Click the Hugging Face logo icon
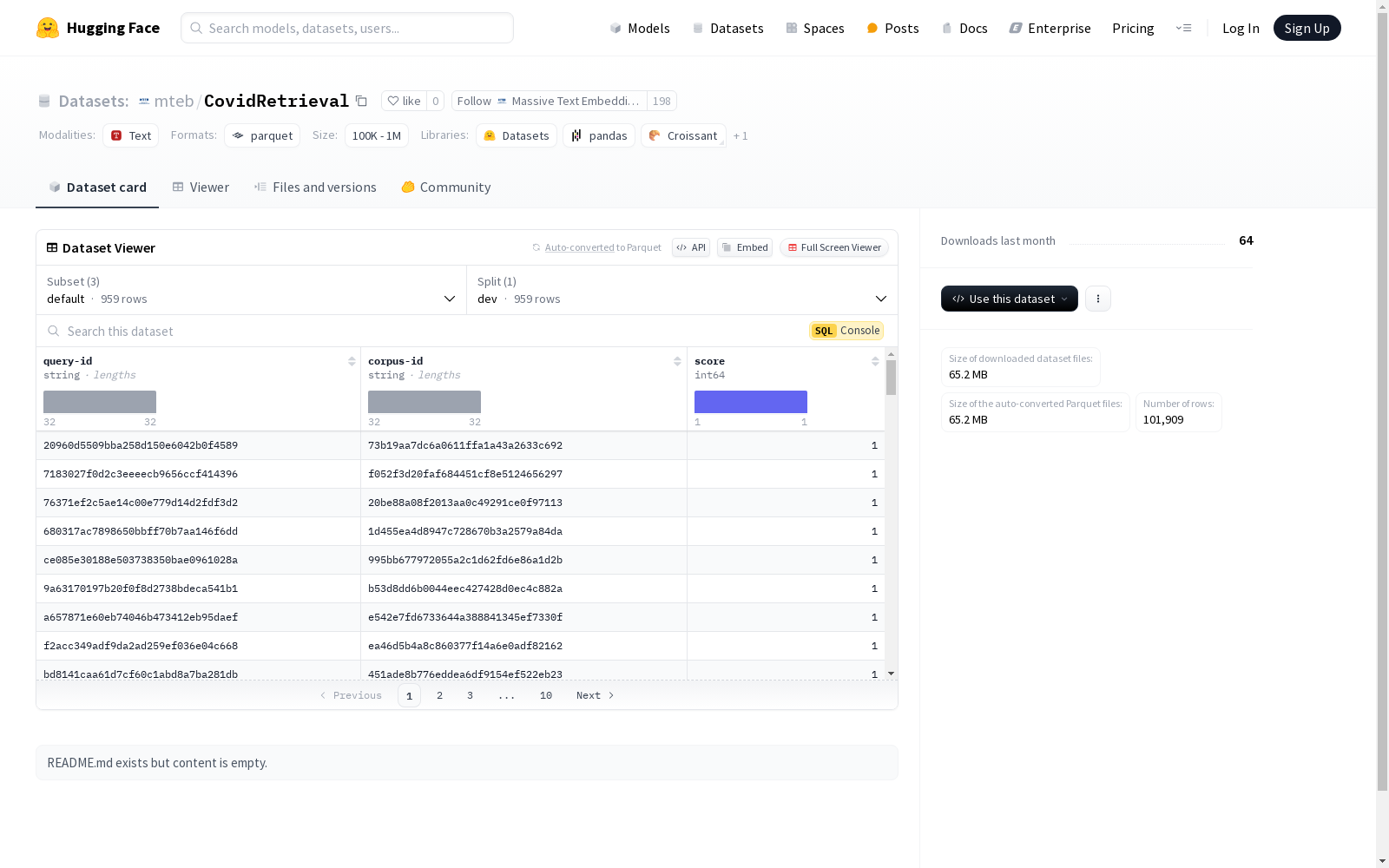Image resolution: width=1389 pixels, height=868 pixels. coord(48,28)
